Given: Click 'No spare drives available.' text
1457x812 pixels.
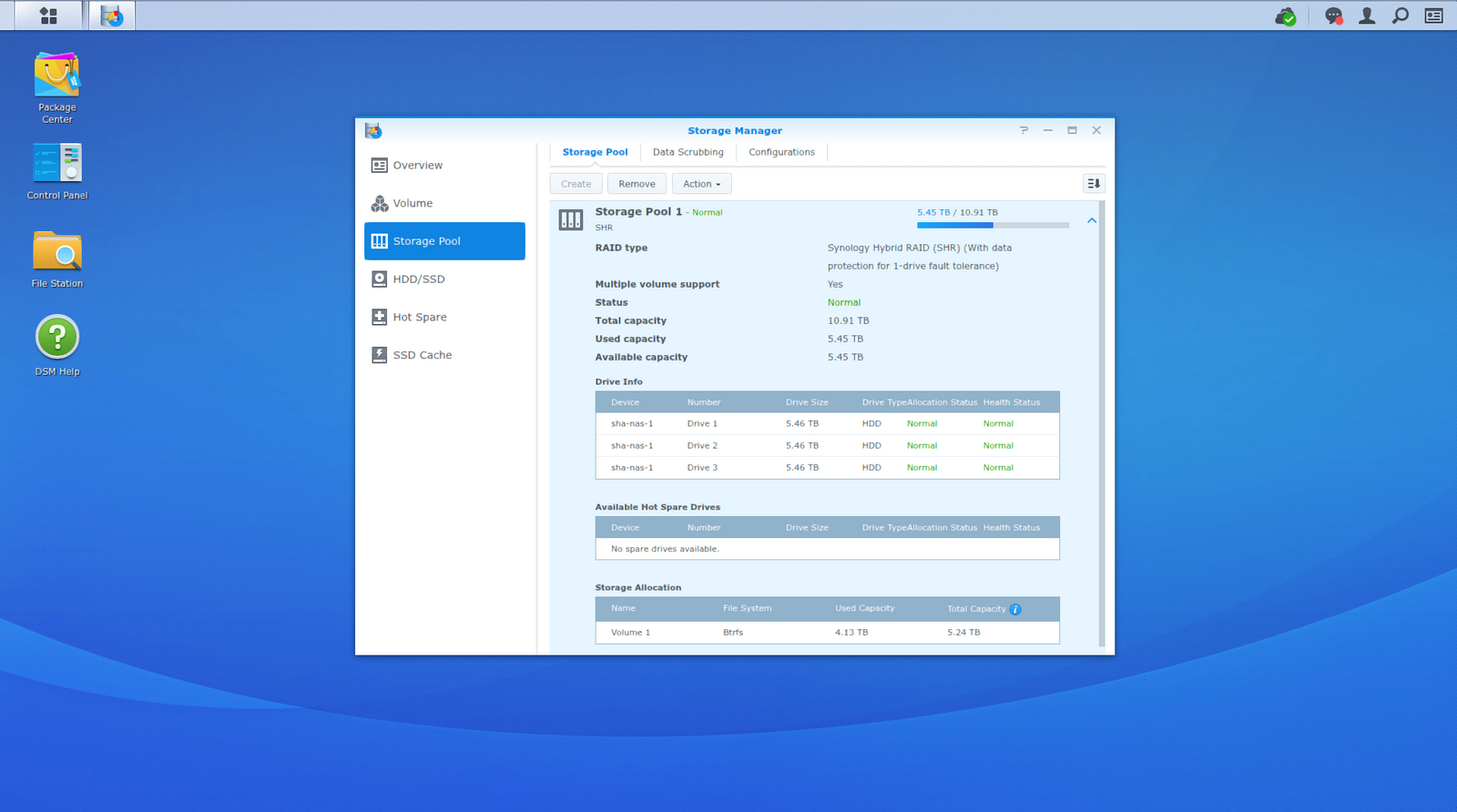Looking at the screenshot, I should pyautogui.click(x=665, y=549).
